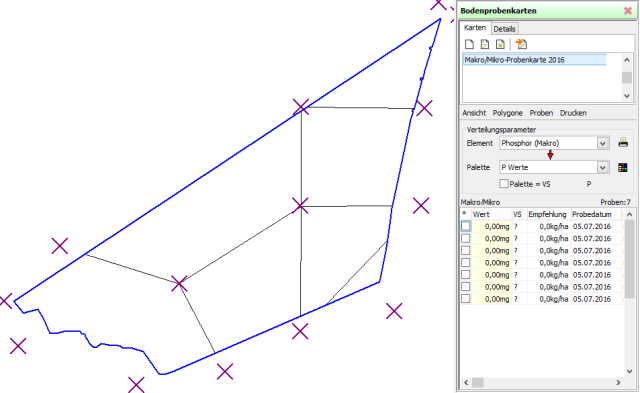Image resolution: width=640 pixels, height=393 pixels.
Task: Select Makro/Mikro-Probenkarte 2016 in the list
Action: (534, 60)
